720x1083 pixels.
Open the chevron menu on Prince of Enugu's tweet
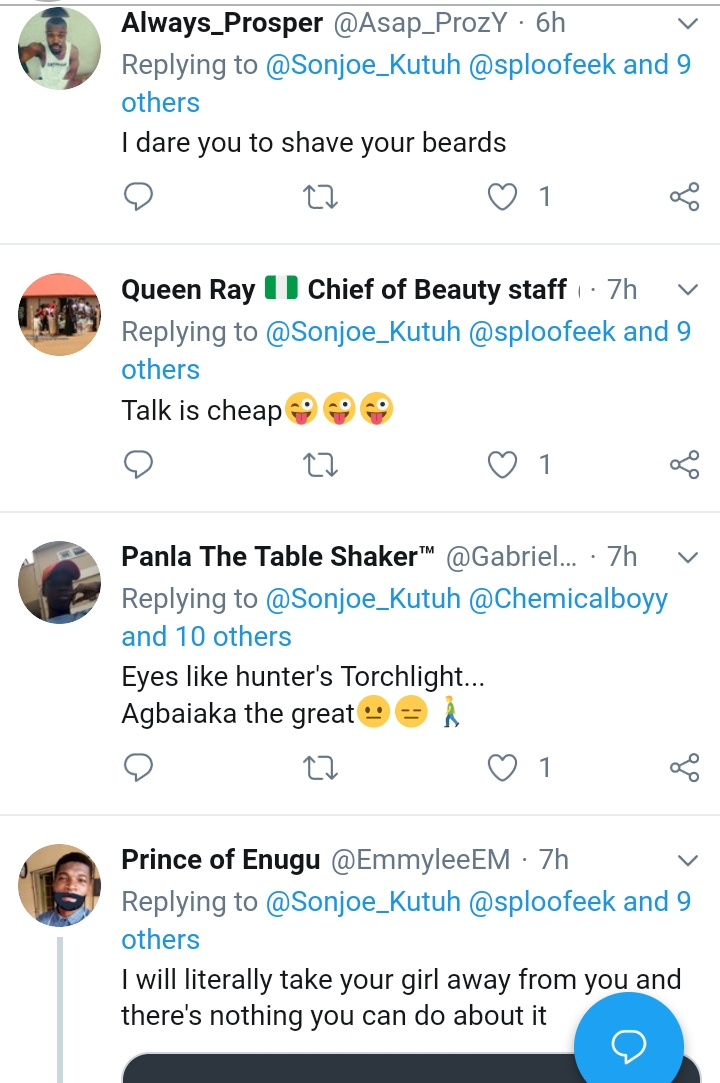[x=688, y=860]
